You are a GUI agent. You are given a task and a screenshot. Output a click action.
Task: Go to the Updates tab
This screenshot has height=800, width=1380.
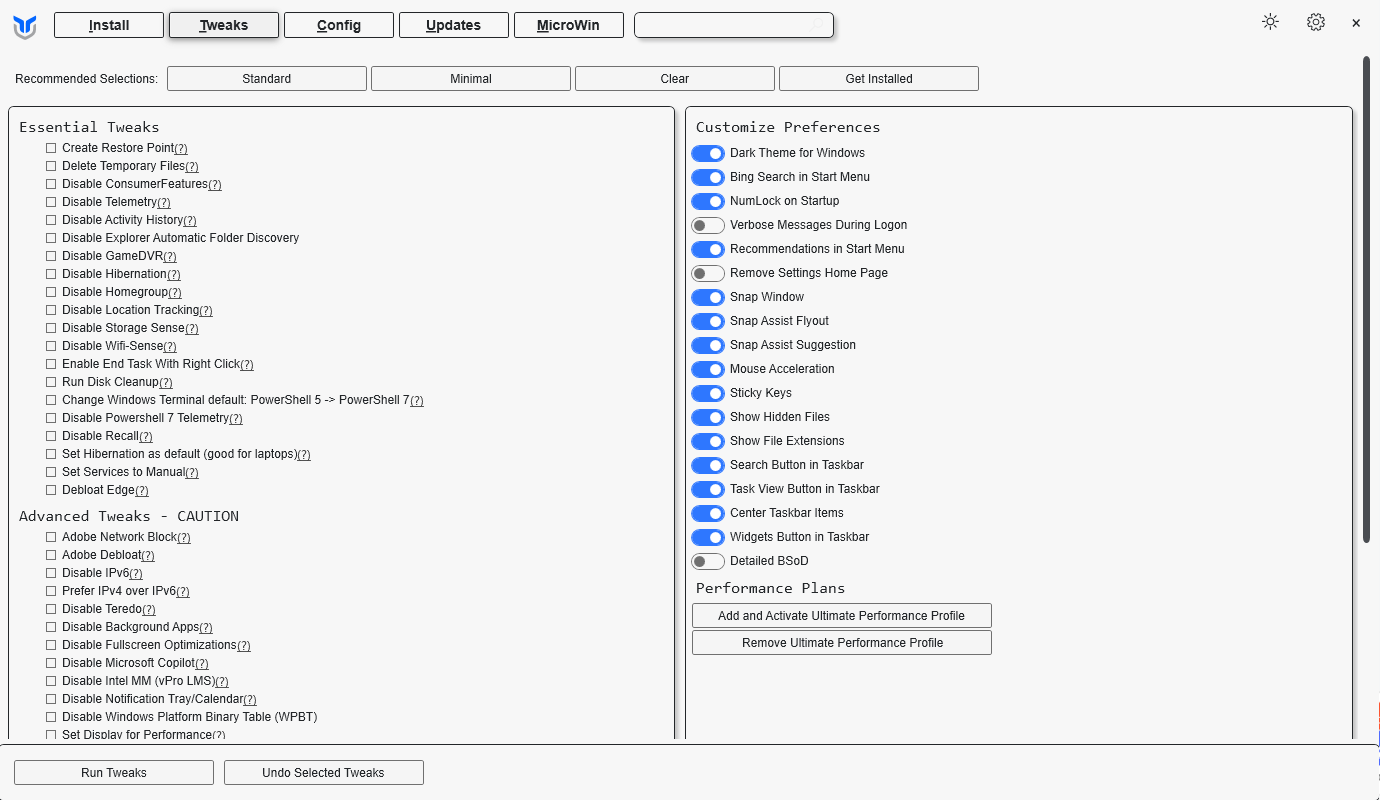pyautogui.click(x=454, y=25)
